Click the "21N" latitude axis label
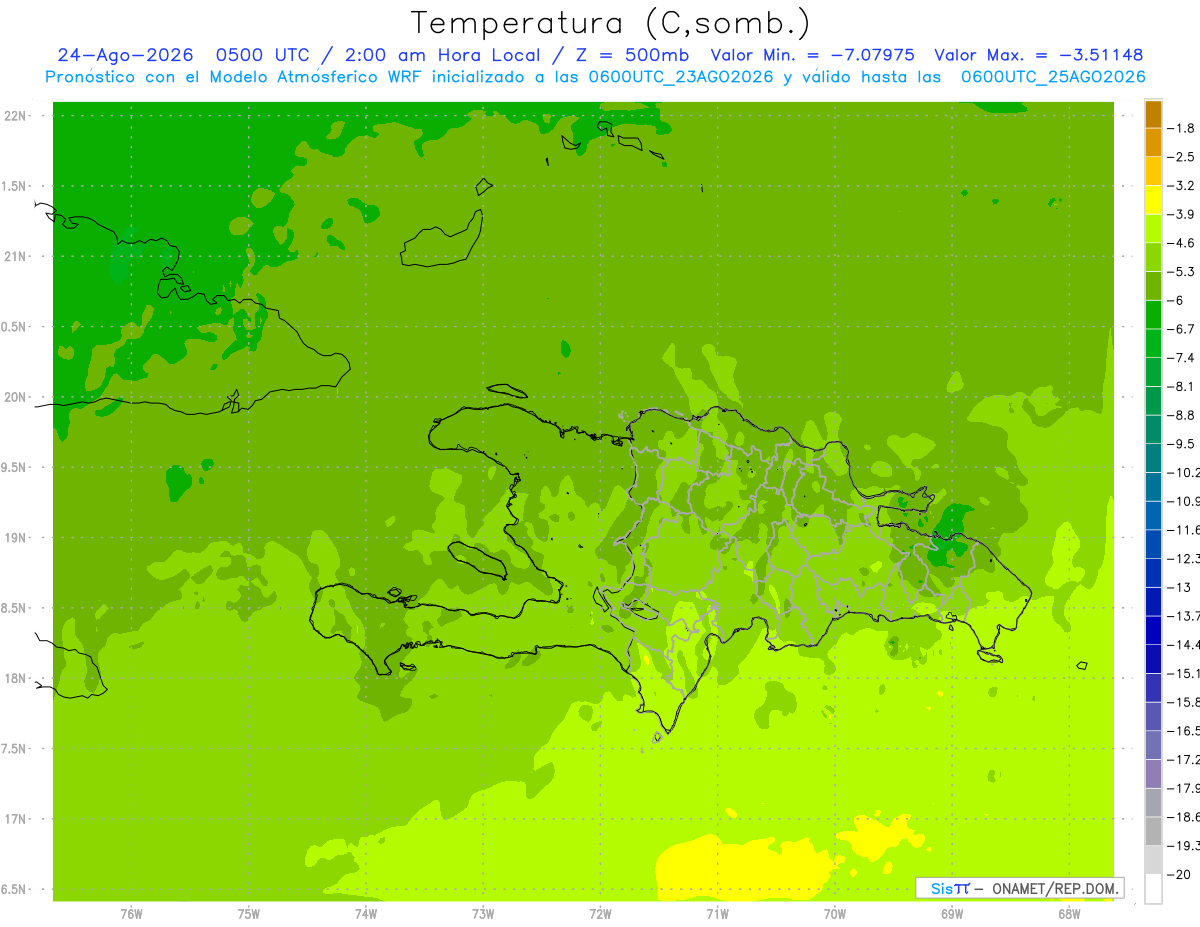Screen dimensions: 1200x927 (x=17, y=257)
